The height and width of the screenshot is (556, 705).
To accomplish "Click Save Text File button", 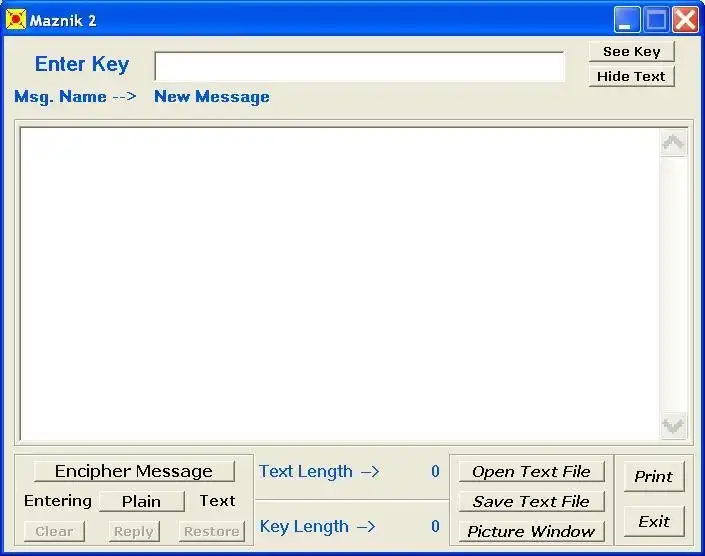I will tap(531, 501).
